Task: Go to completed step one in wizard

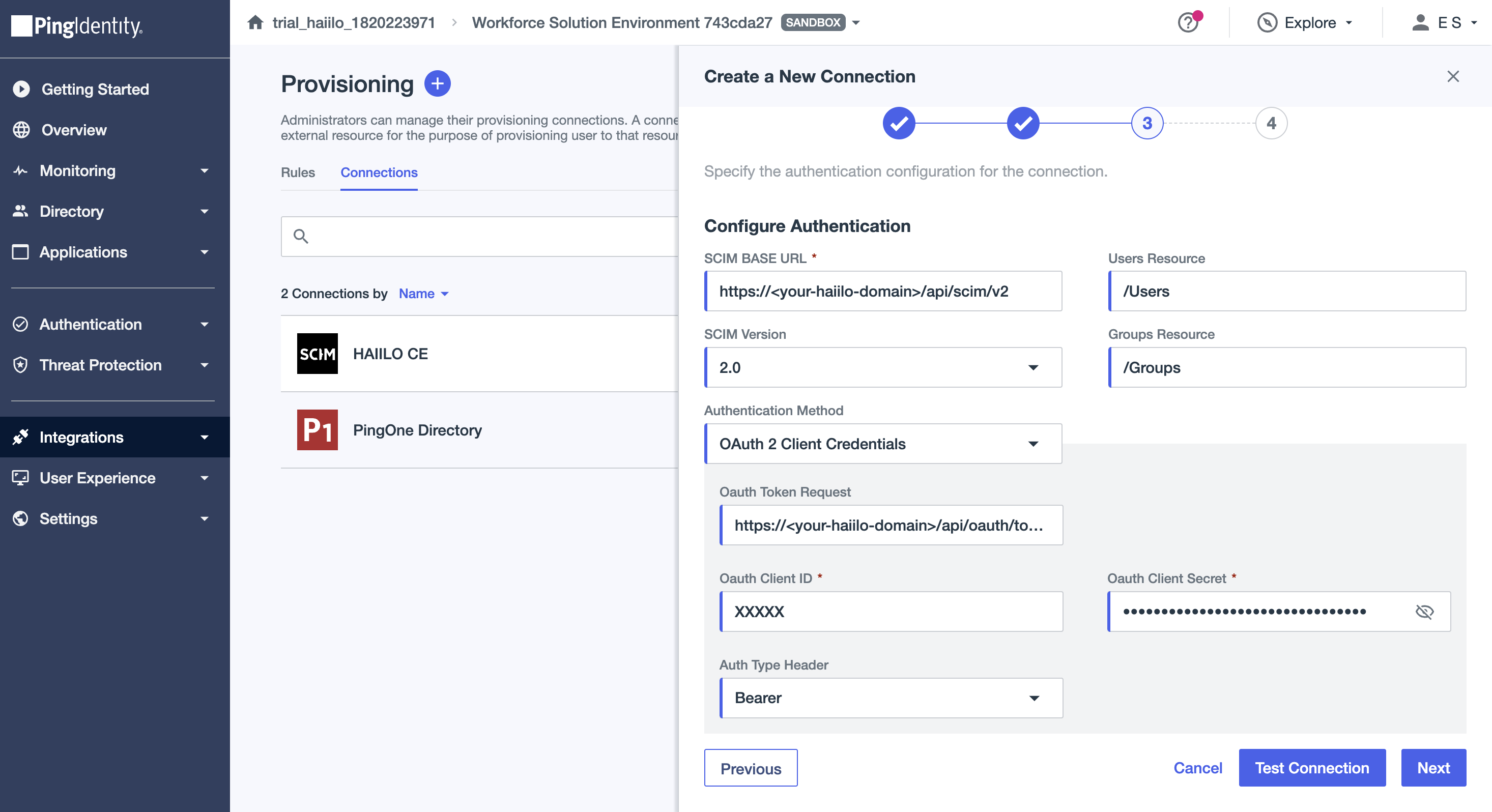Action: (899, 123)
